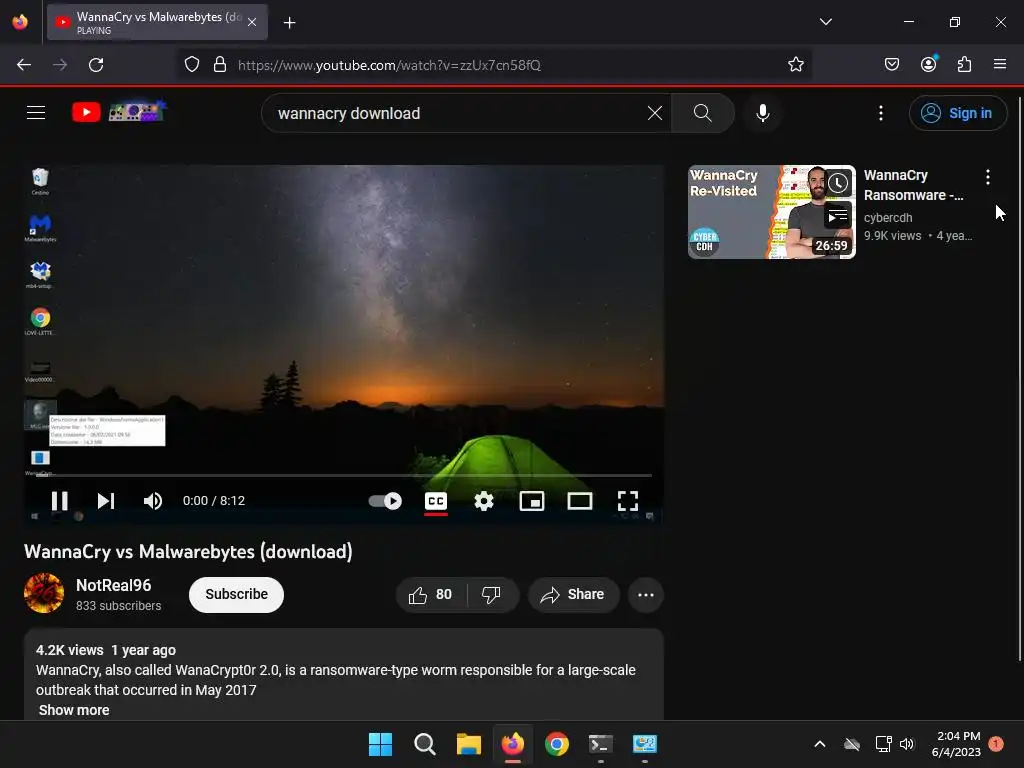The width and height of the screenshot is (1024, 768).
Task: Expand description with Show more
Action: (x=74, y=710)
